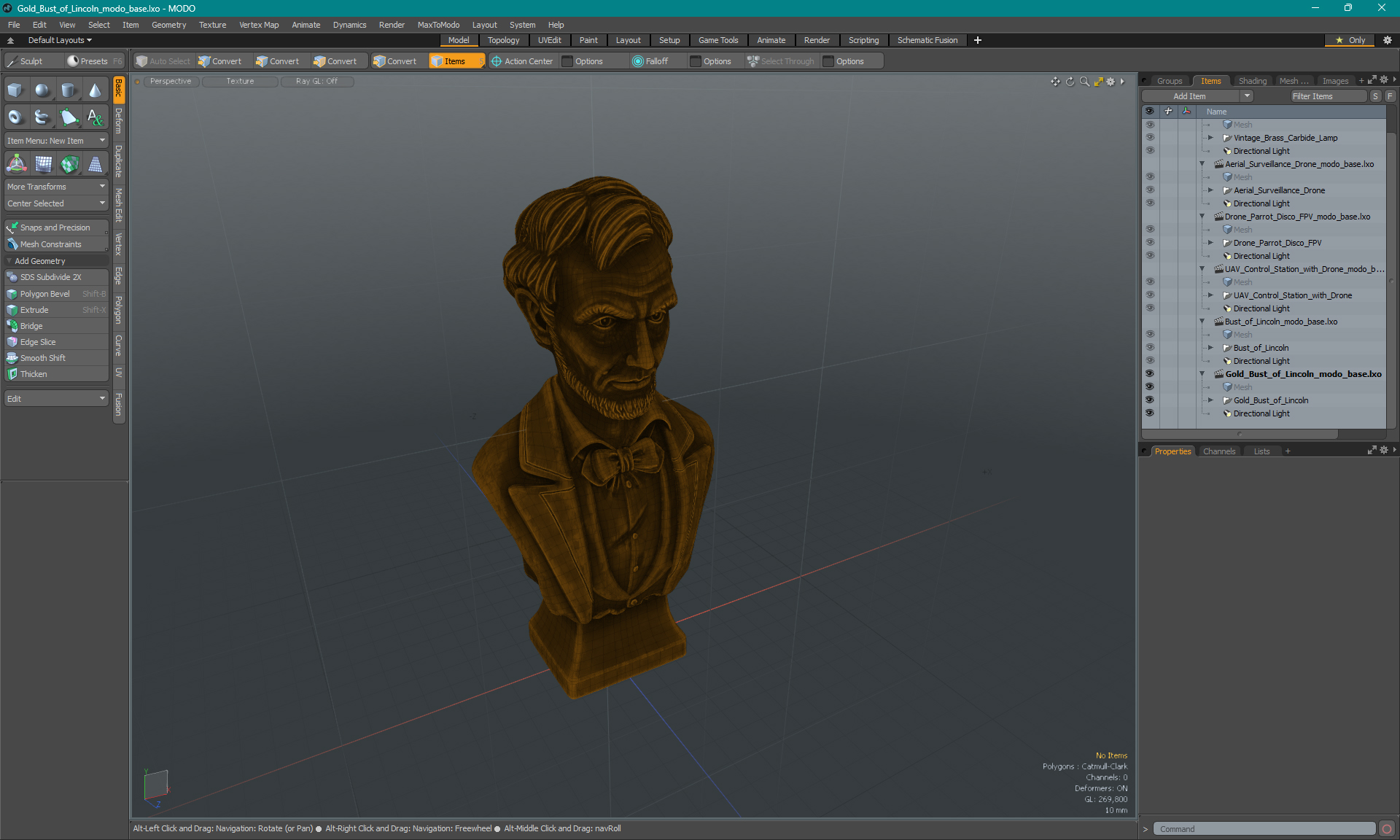Click the green checkered cube tool icon
This screenshot has height=840, width=1400.
[x=69, y=164]
